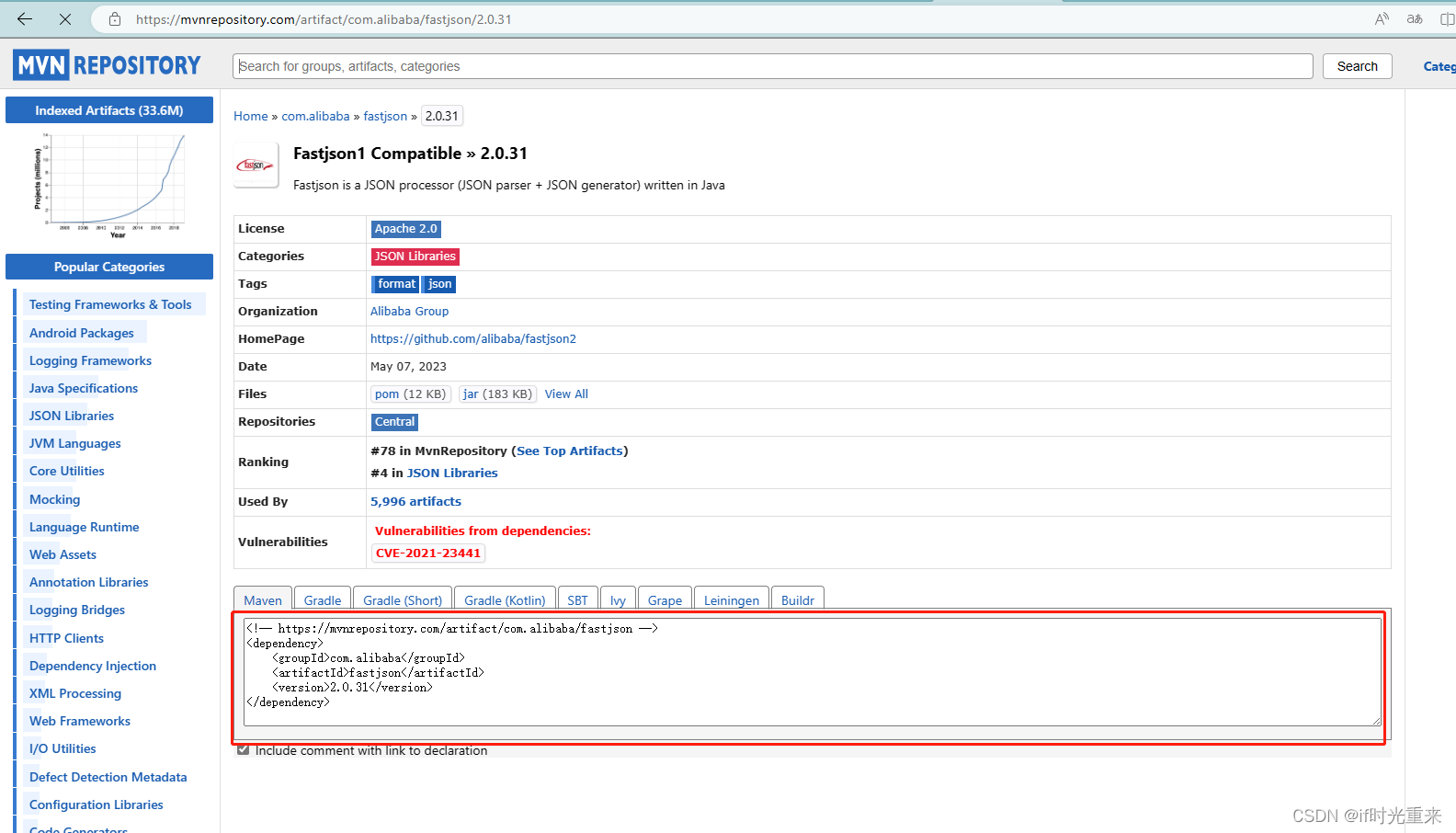Click the MVN Repository logo
The width and height of the screenshot is (1456, 833).
click(107, 65)
